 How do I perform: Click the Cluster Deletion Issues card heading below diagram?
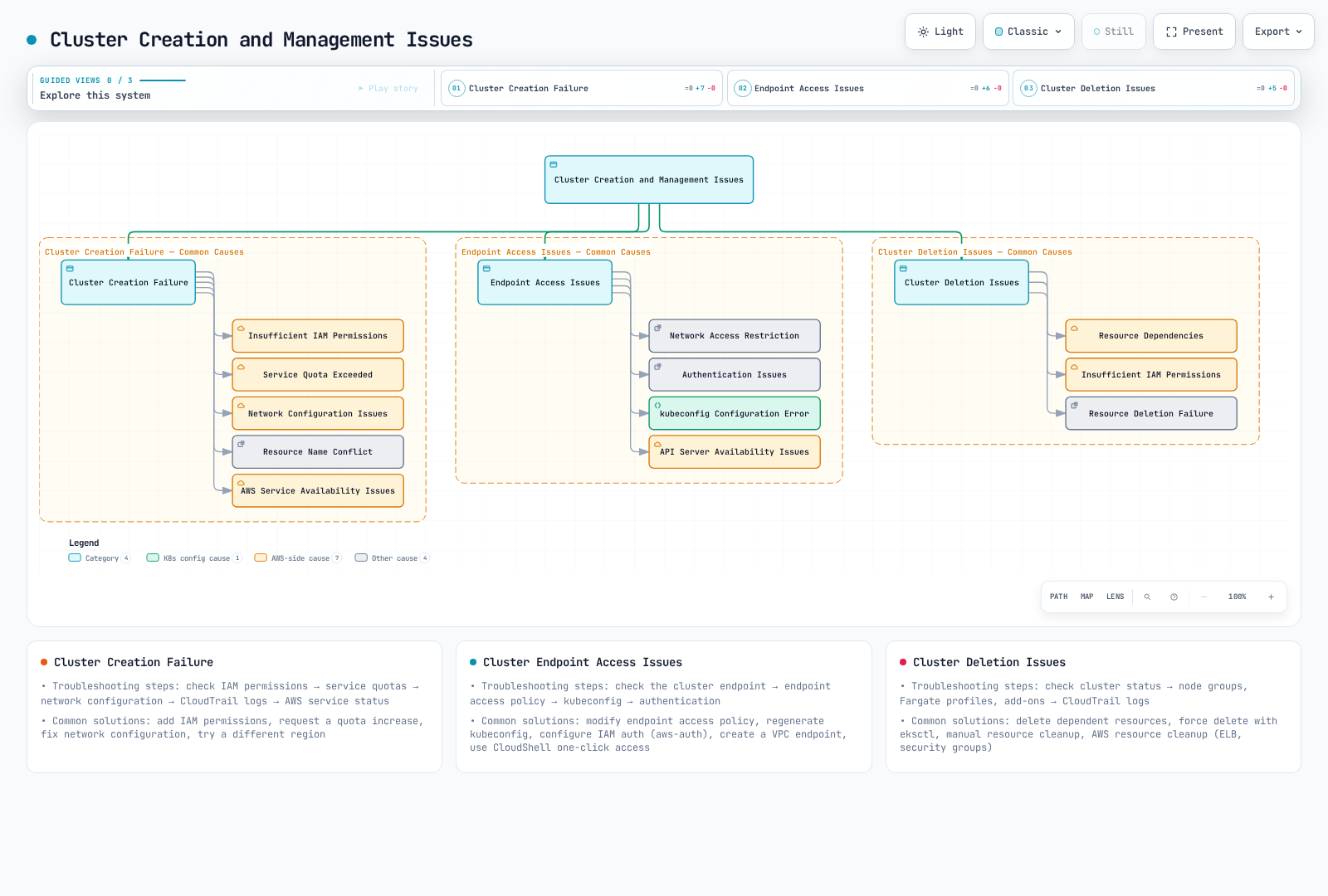tap(989, 662)
